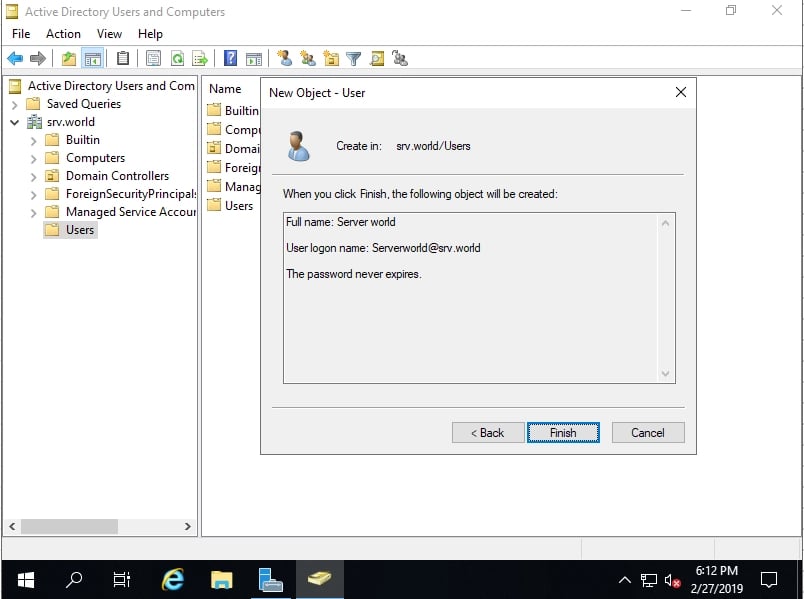Toggle the Show/Hide Console Tree icon
Image resolution: width=804 pixels, height=599 pixels.
(x=93, y=58)
